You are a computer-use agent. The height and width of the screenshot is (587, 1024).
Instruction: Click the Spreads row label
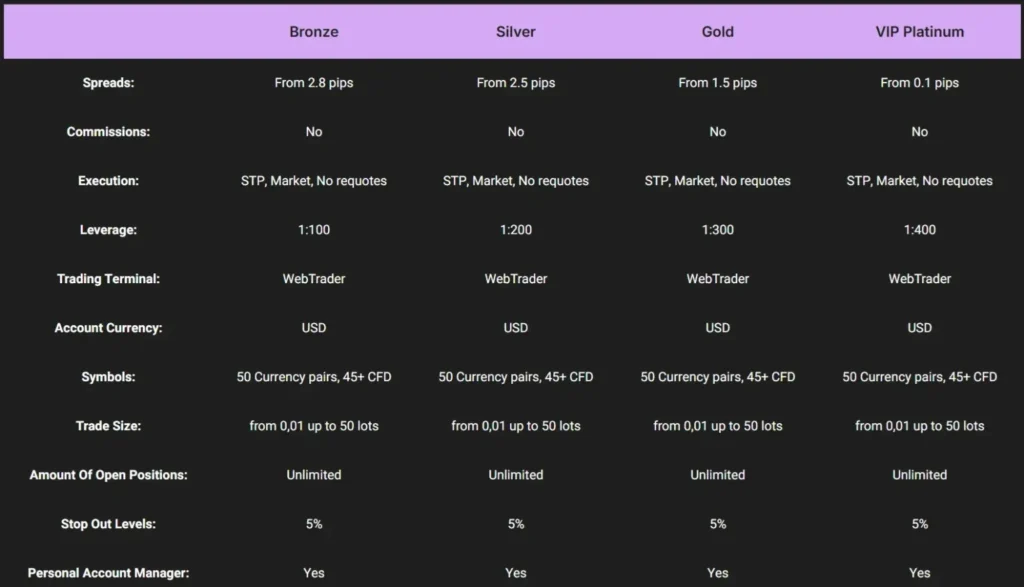tap(108, 83)
